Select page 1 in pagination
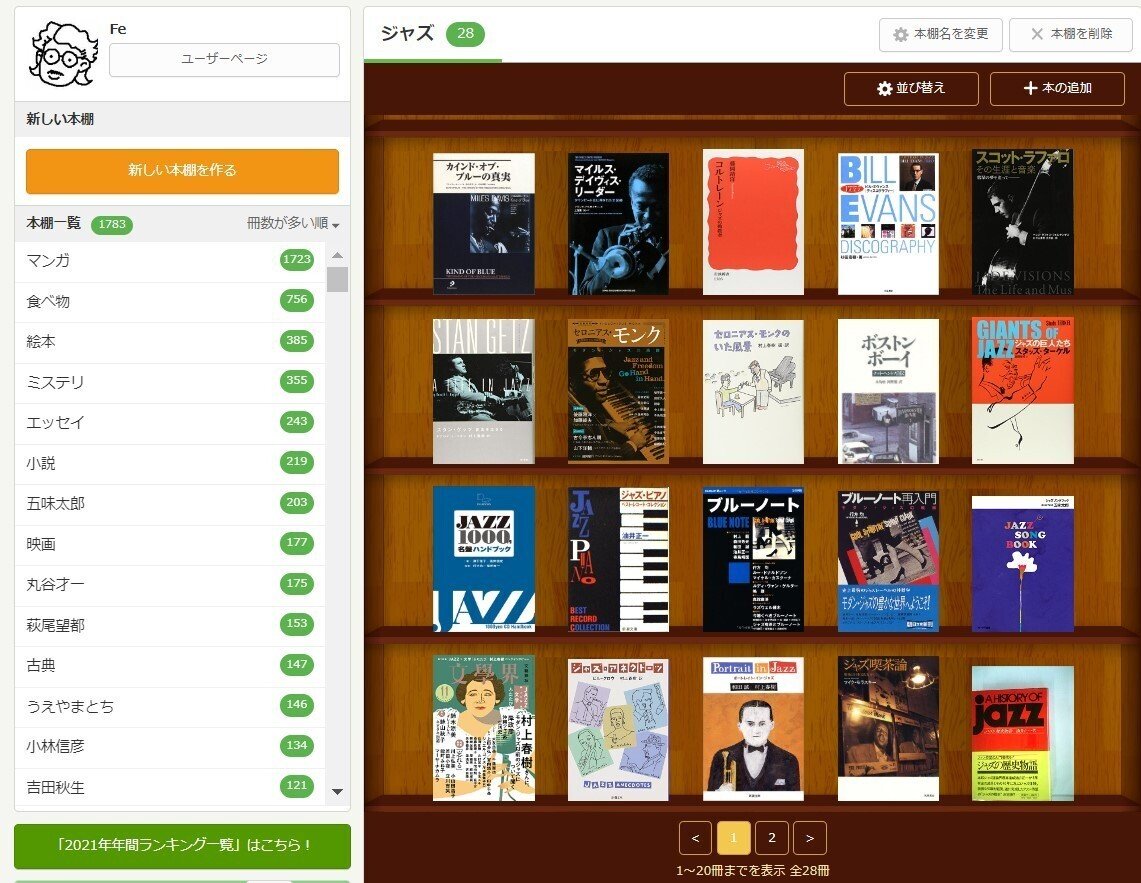The image size is (1141, 883). point(734,838)
